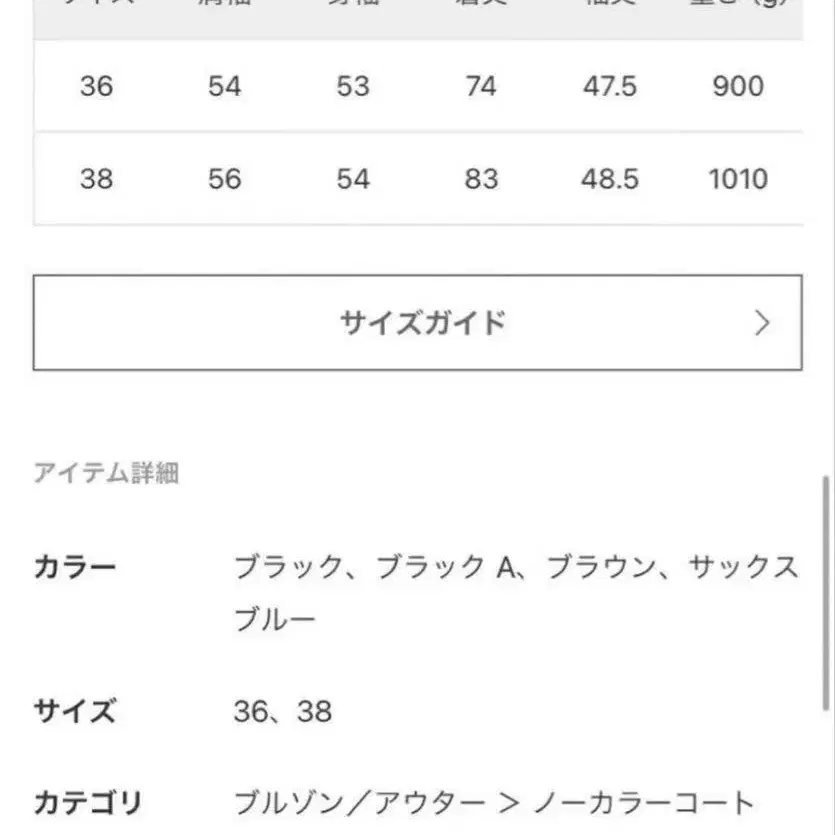Click the ブラック、ブラック A color list text
This screenshot has width=835, height=835.
click(373, 568)
